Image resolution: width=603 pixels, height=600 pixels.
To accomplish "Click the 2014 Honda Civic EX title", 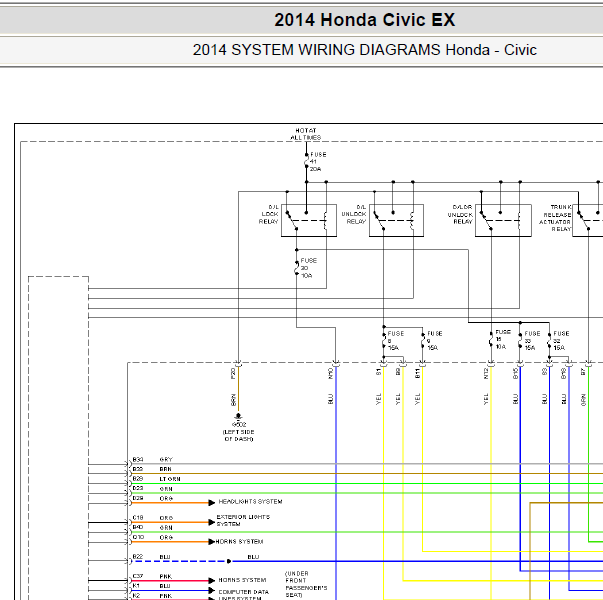I will (x=364, y=20).
